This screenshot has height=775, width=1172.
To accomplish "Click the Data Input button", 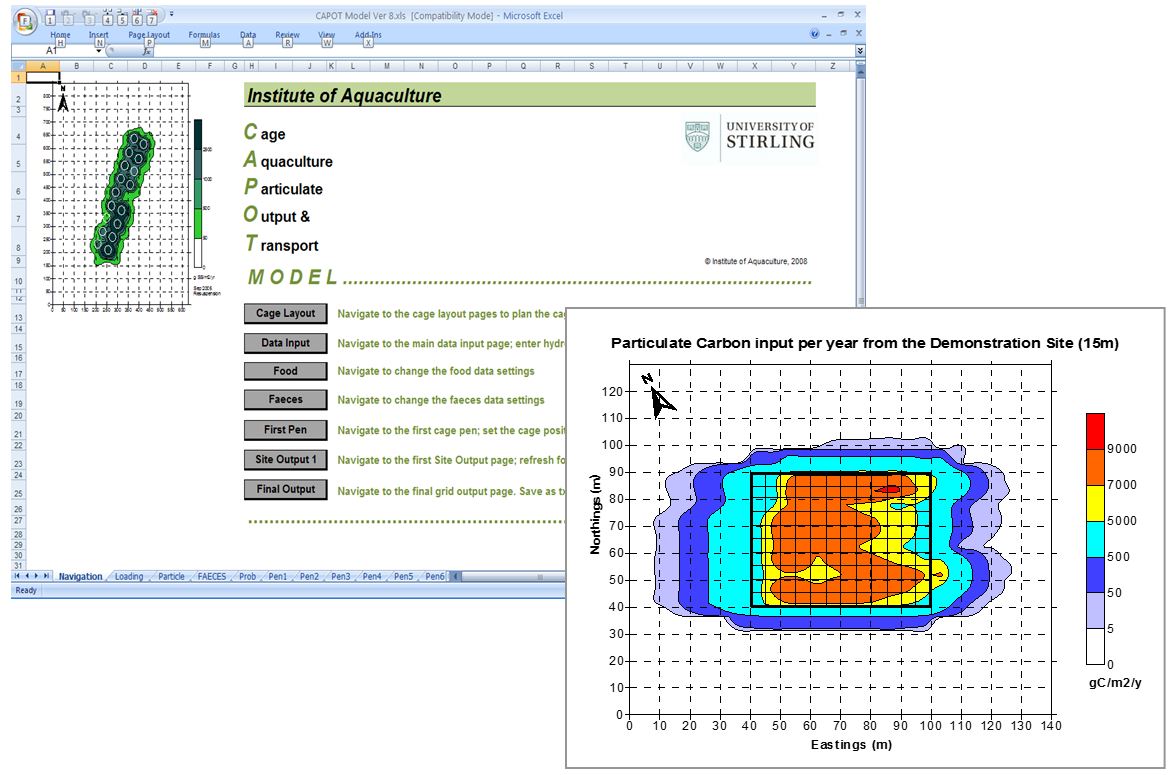I will 286,343.
